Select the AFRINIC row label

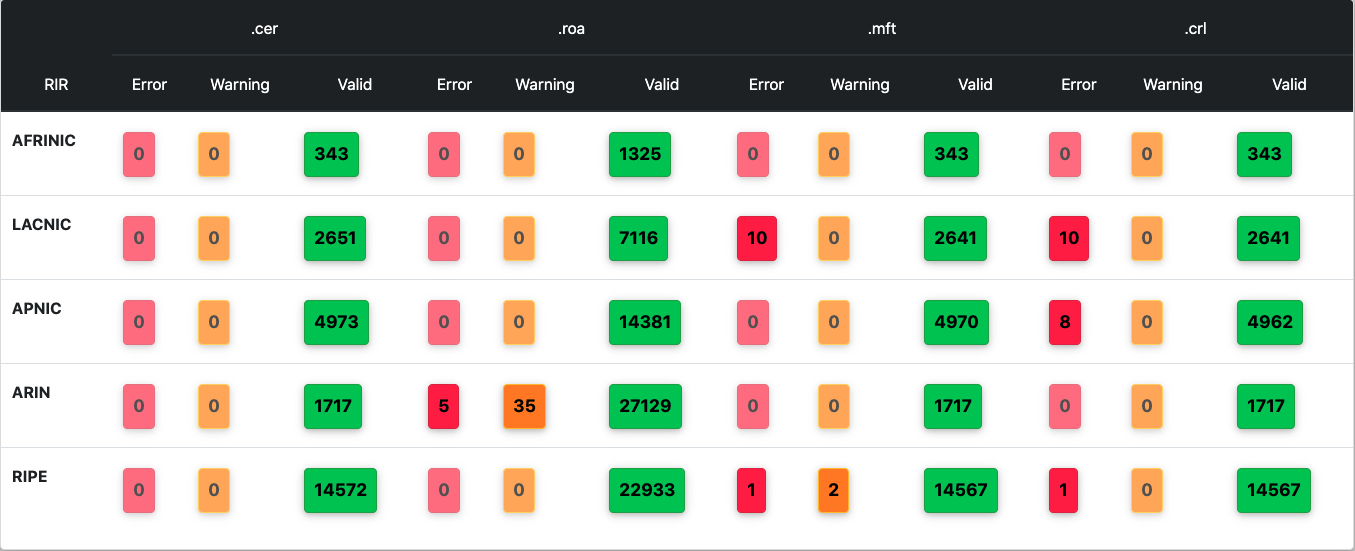click(x=43, y=141)
